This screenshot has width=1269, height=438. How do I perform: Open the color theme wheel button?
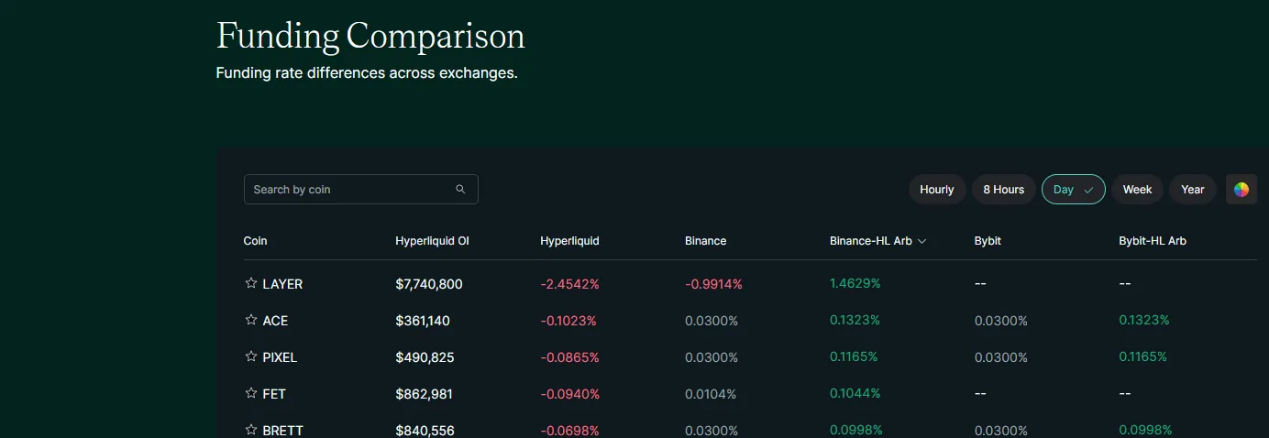[1241, 189]
